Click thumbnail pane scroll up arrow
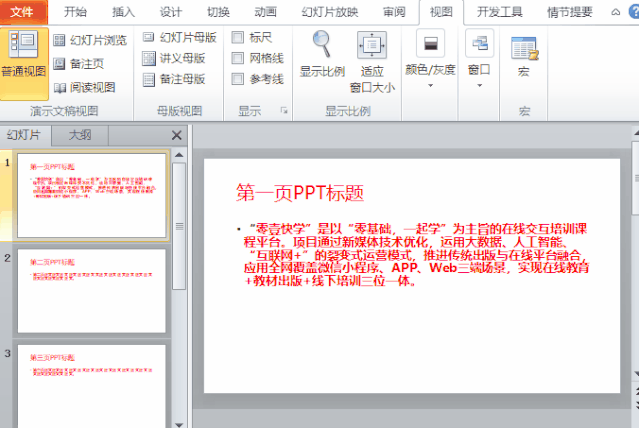The width and height of the screenshot is (639, 428). (x=179, y=155)
